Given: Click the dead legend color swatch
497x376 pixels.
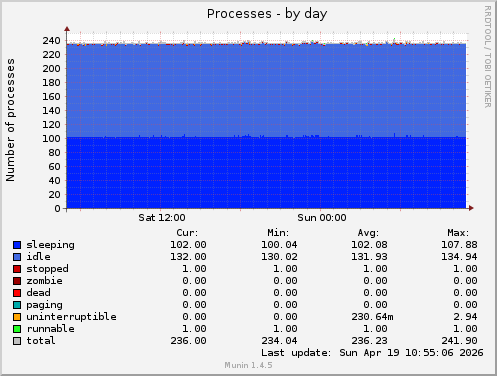Looking at the screenshot, I should (x=17, y=293).
